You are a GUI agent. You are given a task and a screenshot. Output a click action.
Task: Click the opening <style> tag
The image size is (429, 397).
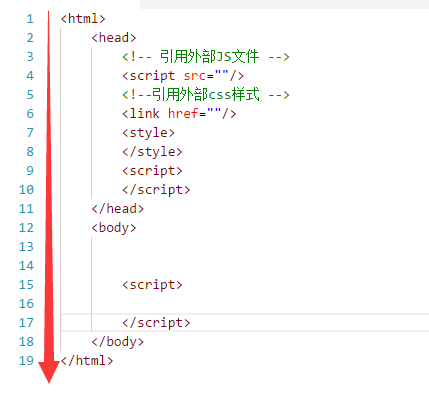pos(148,133)
